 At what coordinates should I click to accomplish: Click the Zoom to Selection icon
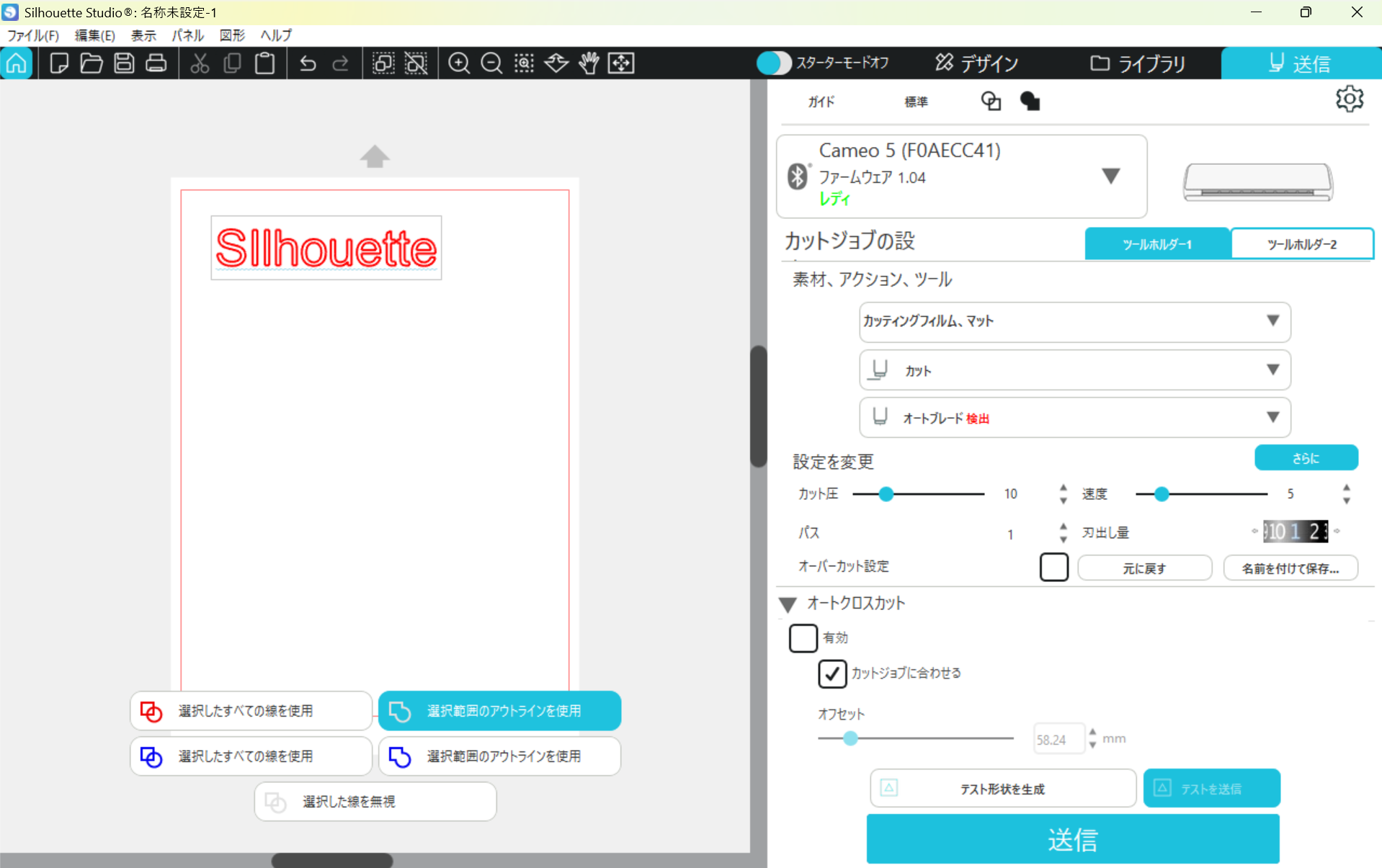coord(524,63)
